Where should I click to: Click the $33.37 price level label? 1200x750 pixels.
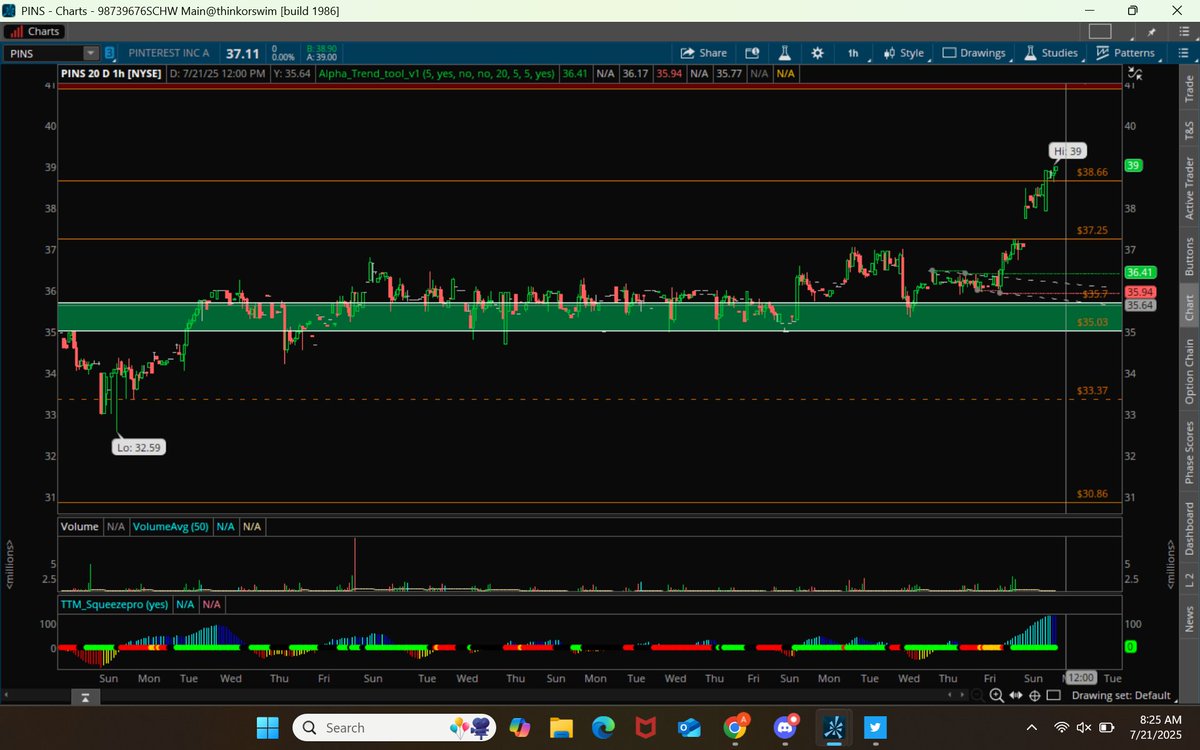tap(1092, 390)
